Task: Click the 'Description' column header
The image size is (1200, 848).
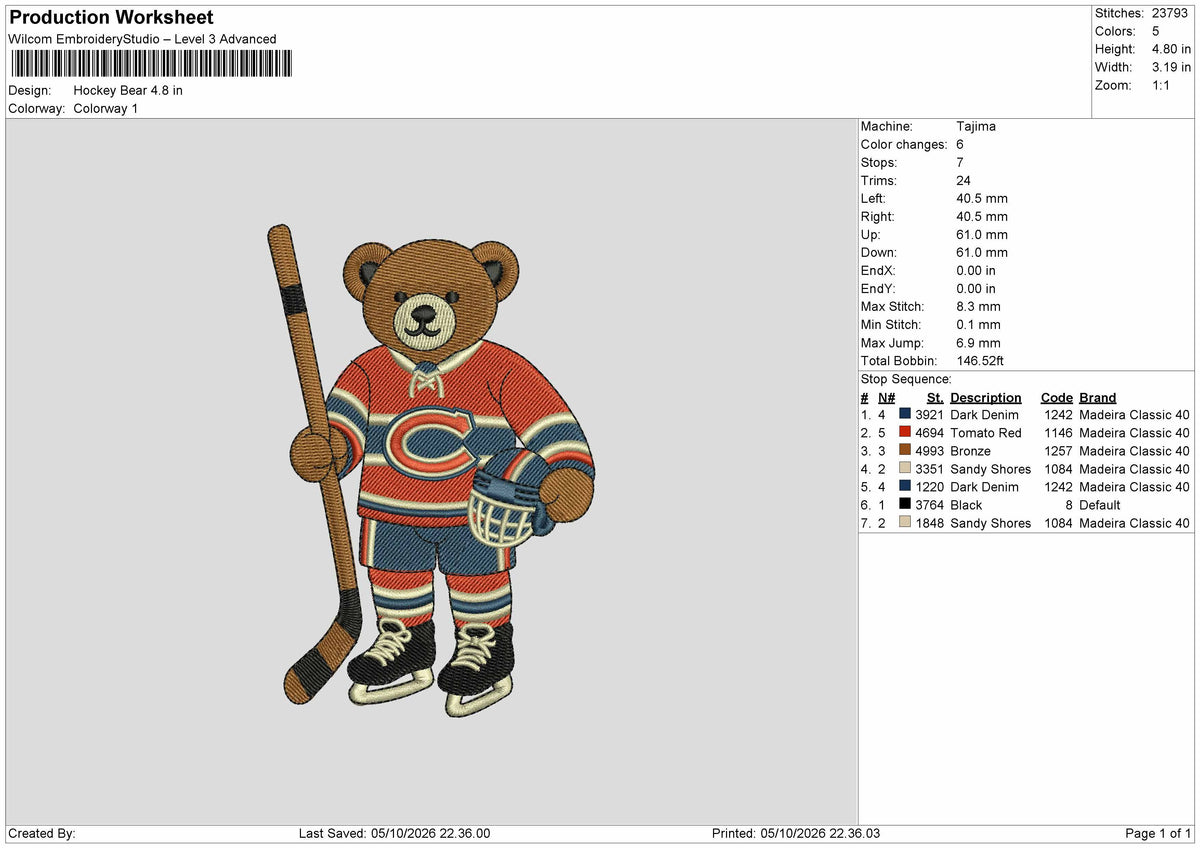Action: [x=986, y=397]
